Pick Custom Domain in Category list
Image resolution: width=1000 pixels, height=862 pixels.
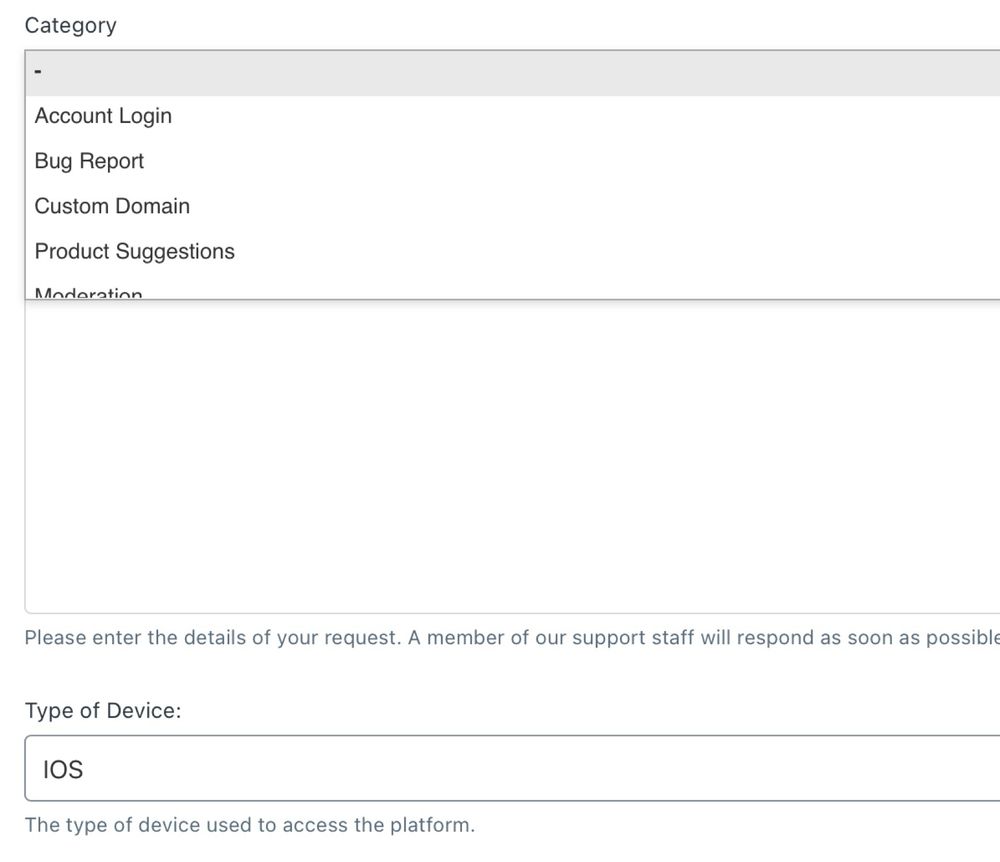112,206
